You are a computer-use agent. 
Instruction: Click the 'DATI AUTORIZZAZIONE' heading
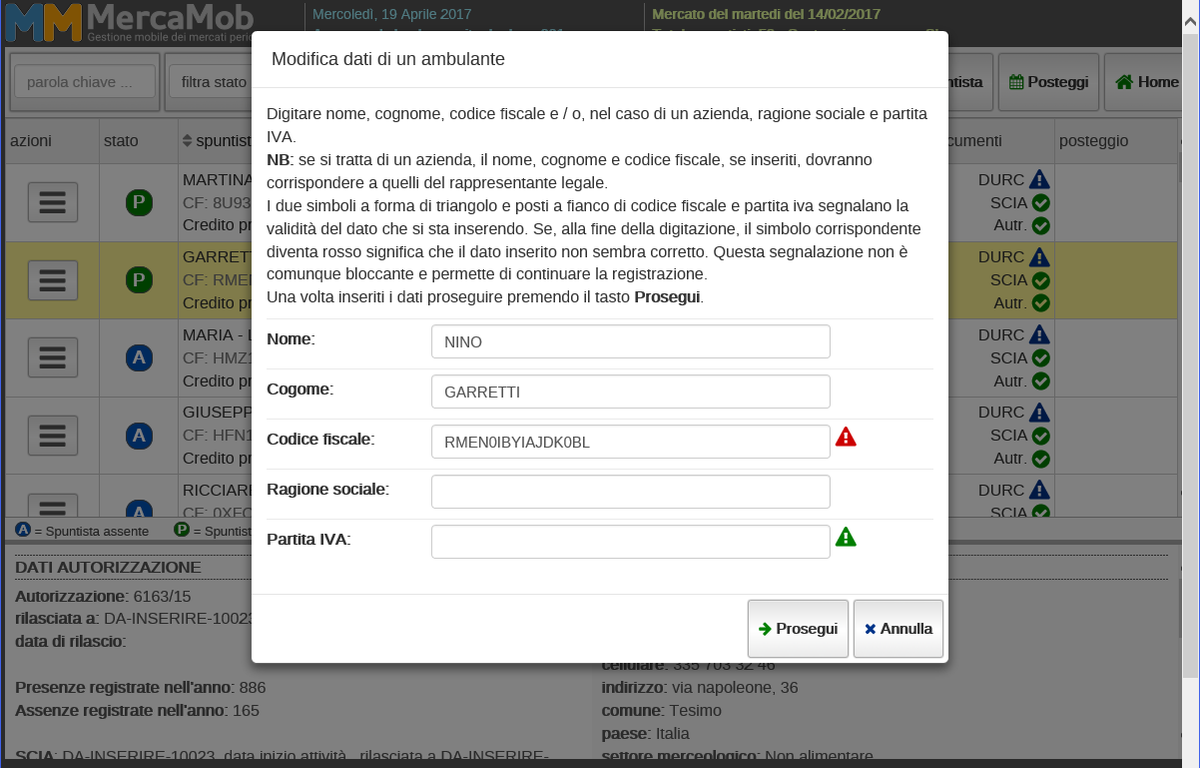[x=108, y=568]
